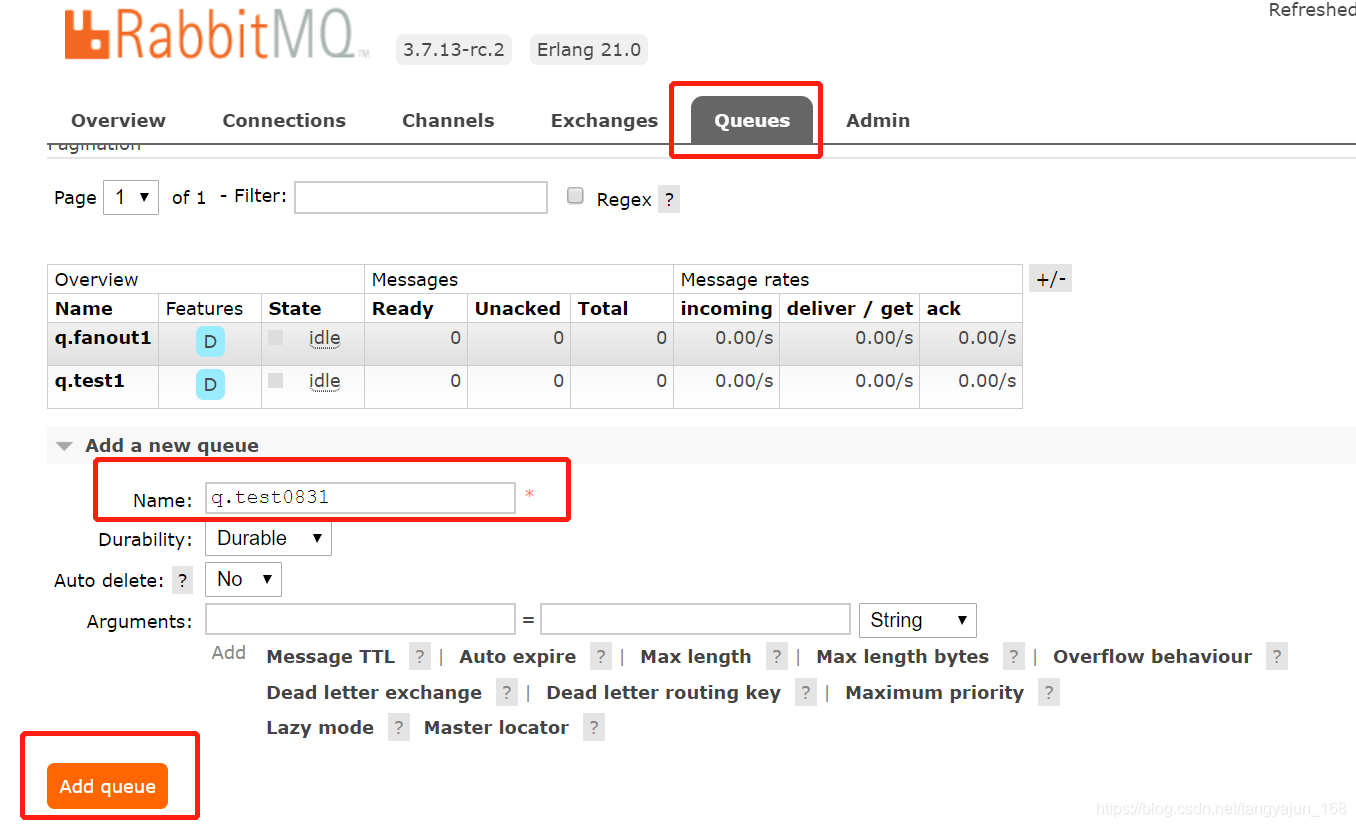Sort the table by Name column

click(x=84, y=309)
